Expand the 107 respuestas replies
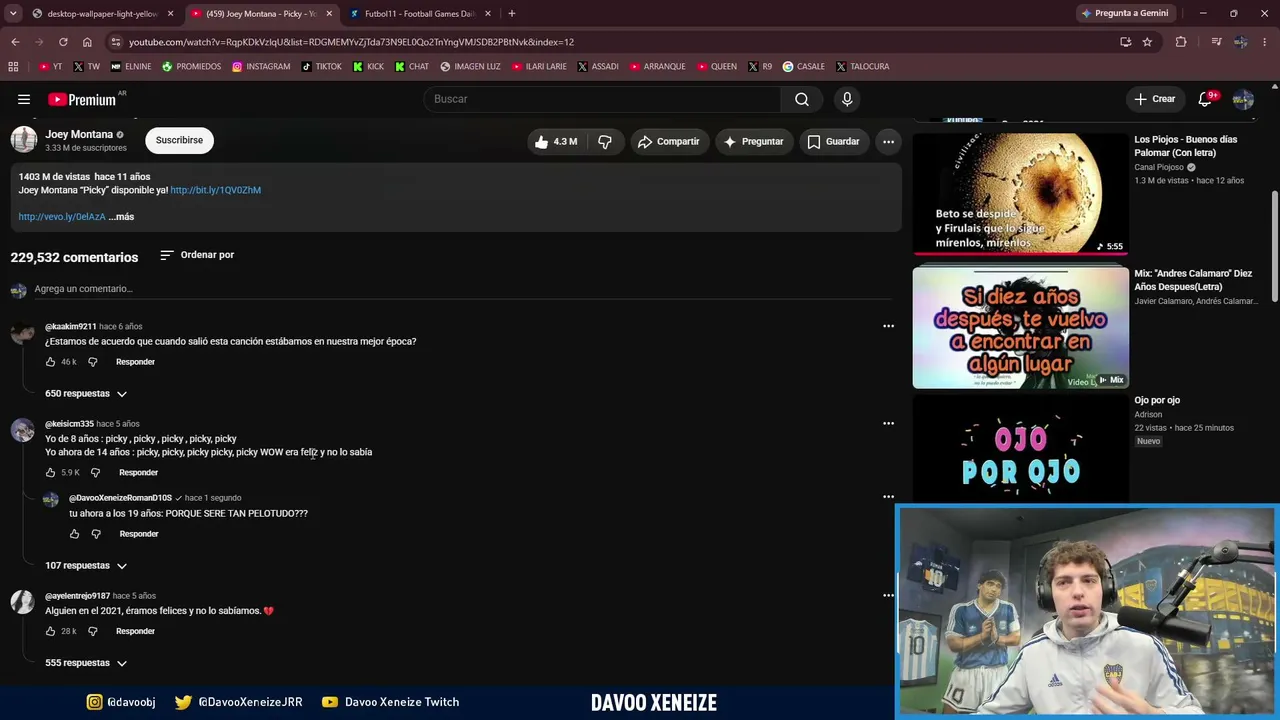The height and width of the screenshot is (720, 1280). coord(86,566)
